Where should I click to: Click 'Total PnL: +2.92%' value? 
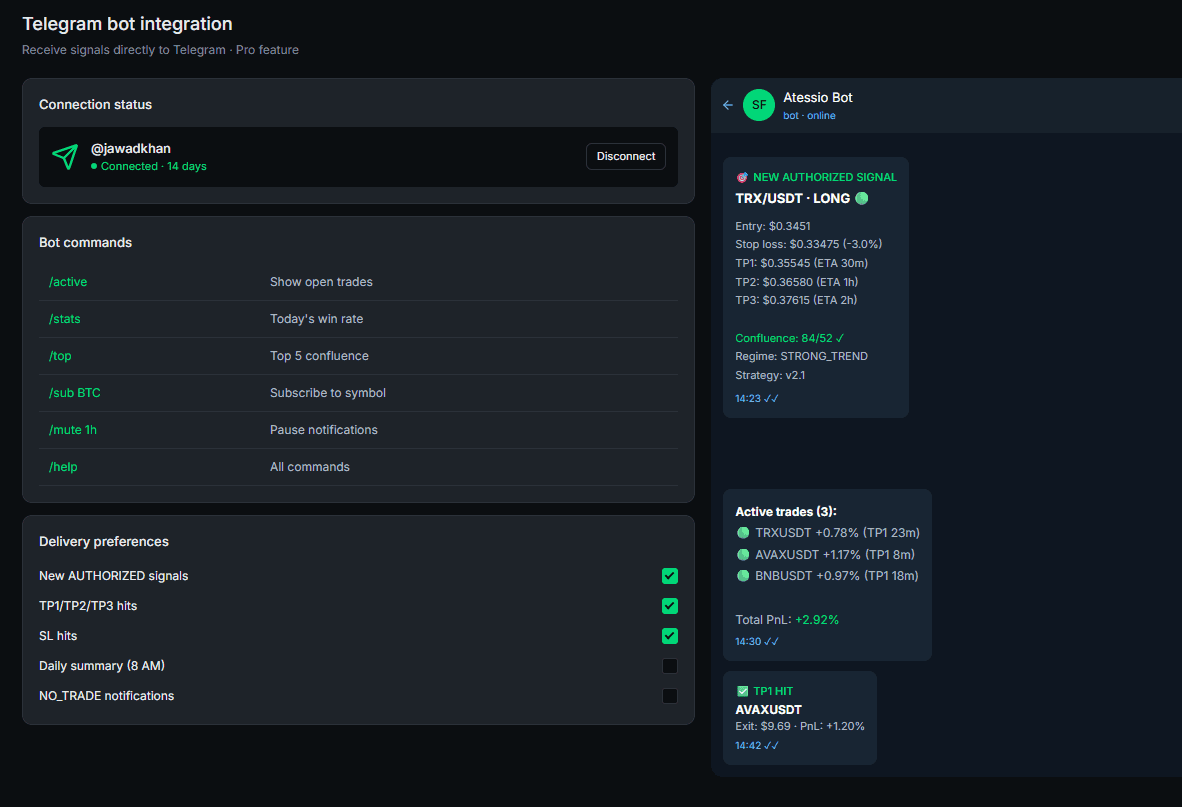click(817, 619)
